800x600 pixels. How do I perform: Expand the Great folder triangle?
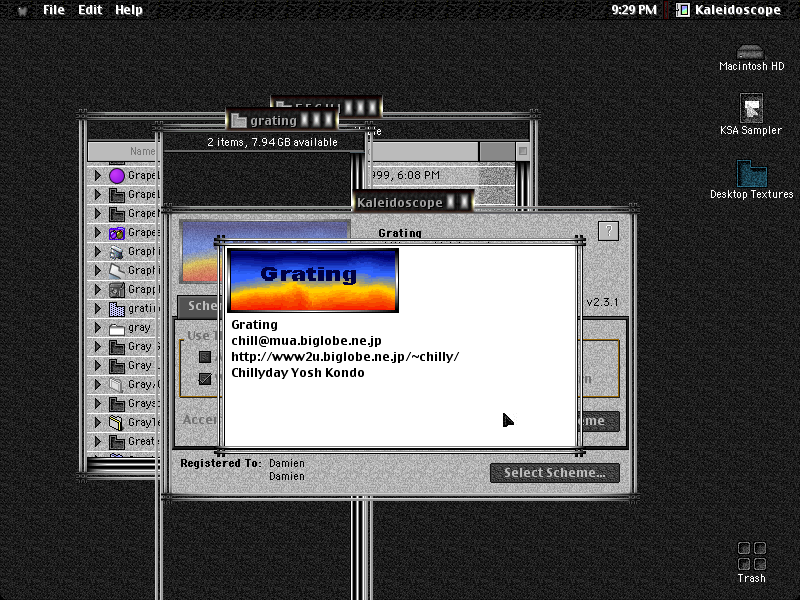[x=98, y=441]
